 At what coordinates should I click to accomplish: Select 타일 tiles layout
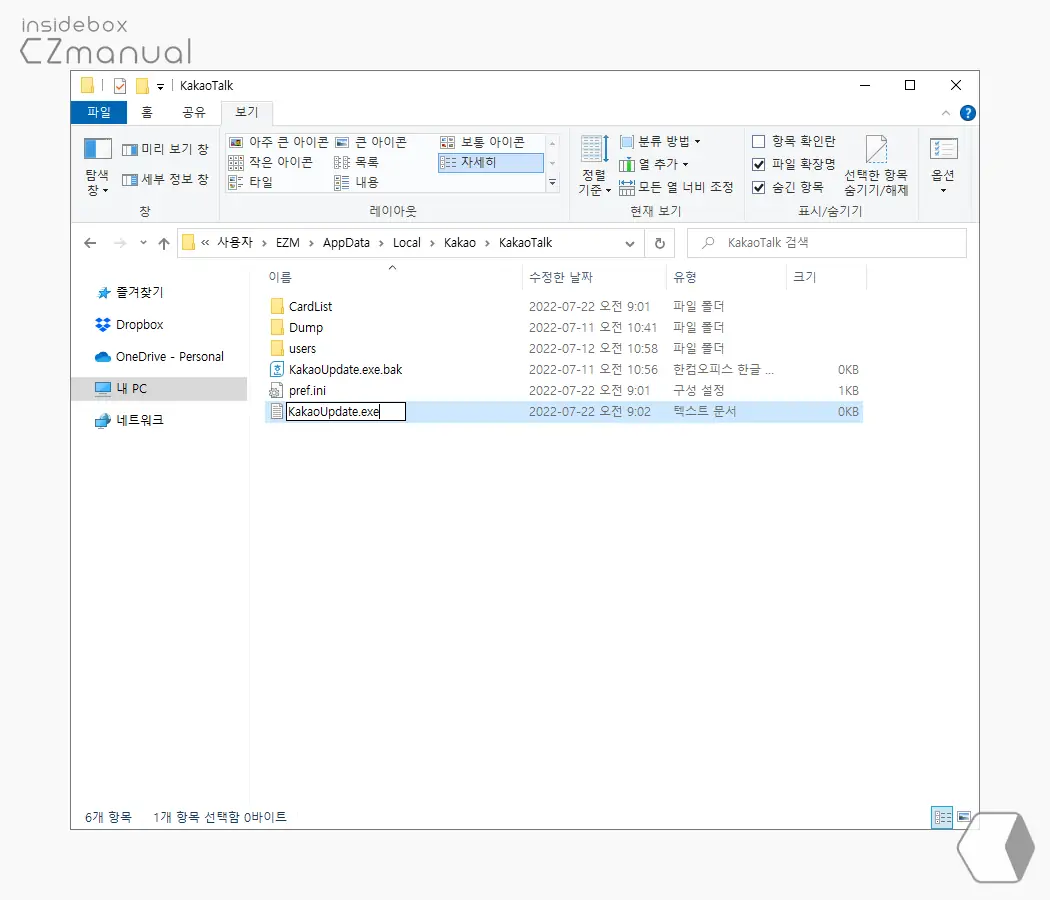point(251,182)
